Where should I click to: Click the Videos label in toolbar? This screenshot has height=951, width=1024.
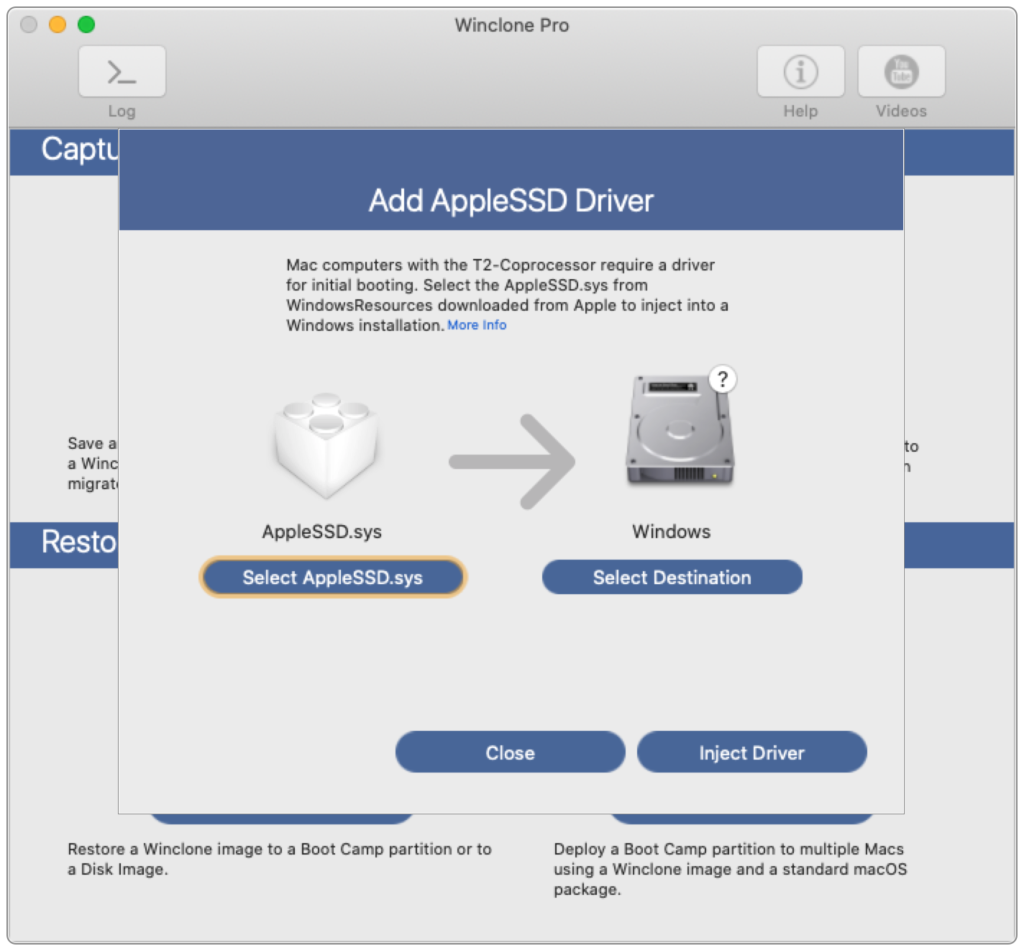[901, 111]
